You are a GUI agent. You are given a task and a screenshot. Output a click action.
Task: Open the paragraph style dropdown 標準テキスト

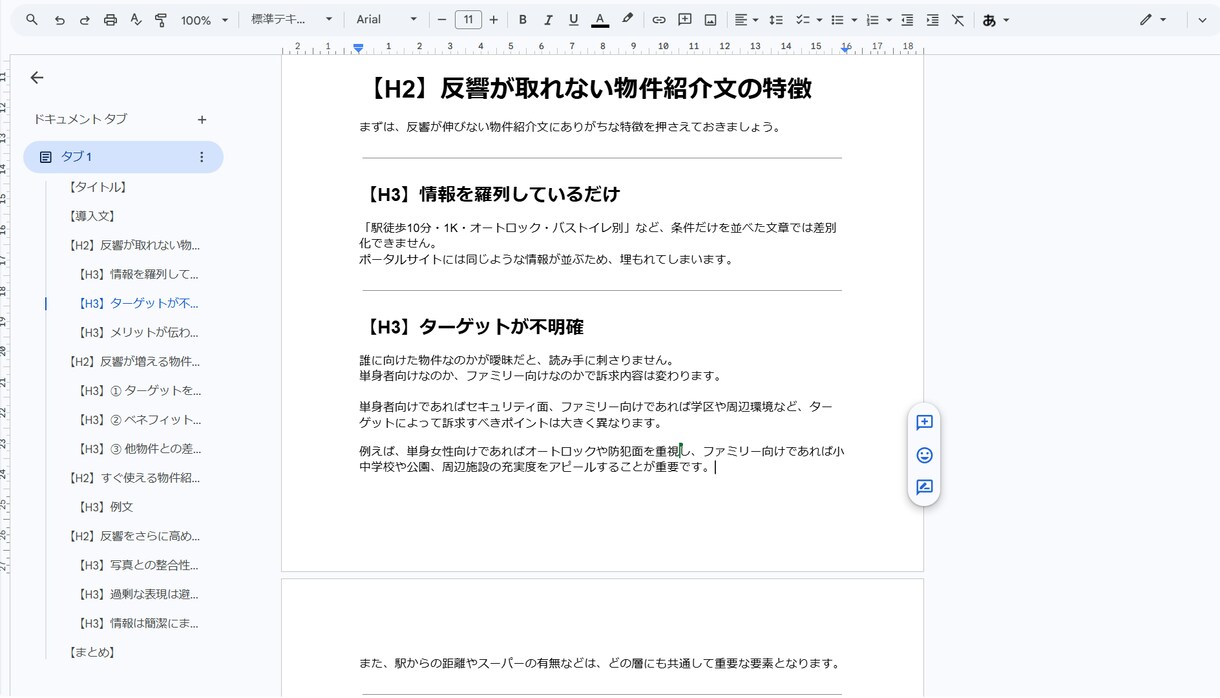click(x=291, y=20)
